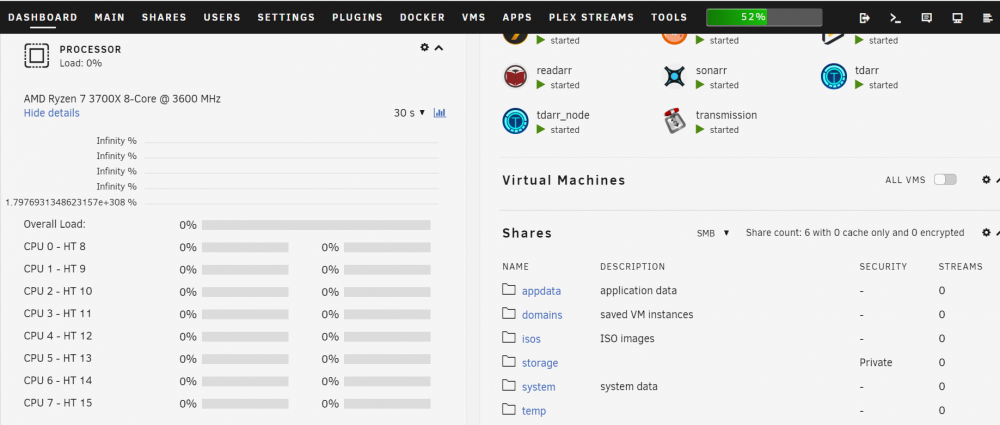Open the SMB protocol dropdown

click(x=713, y=233)
